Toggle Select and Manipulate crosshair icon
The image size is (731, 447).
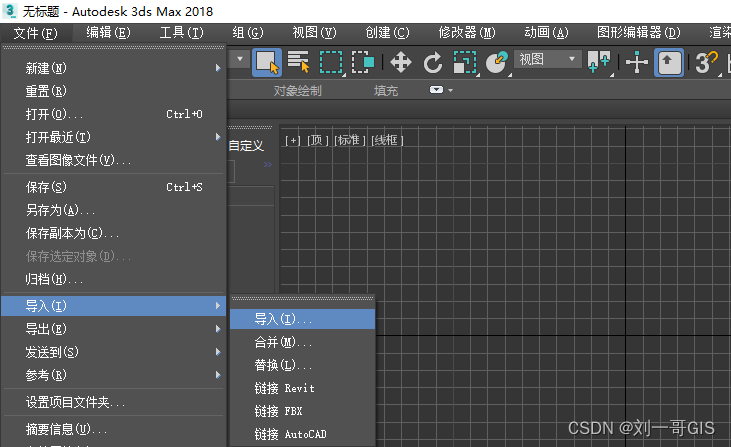[x=637, y=62]
